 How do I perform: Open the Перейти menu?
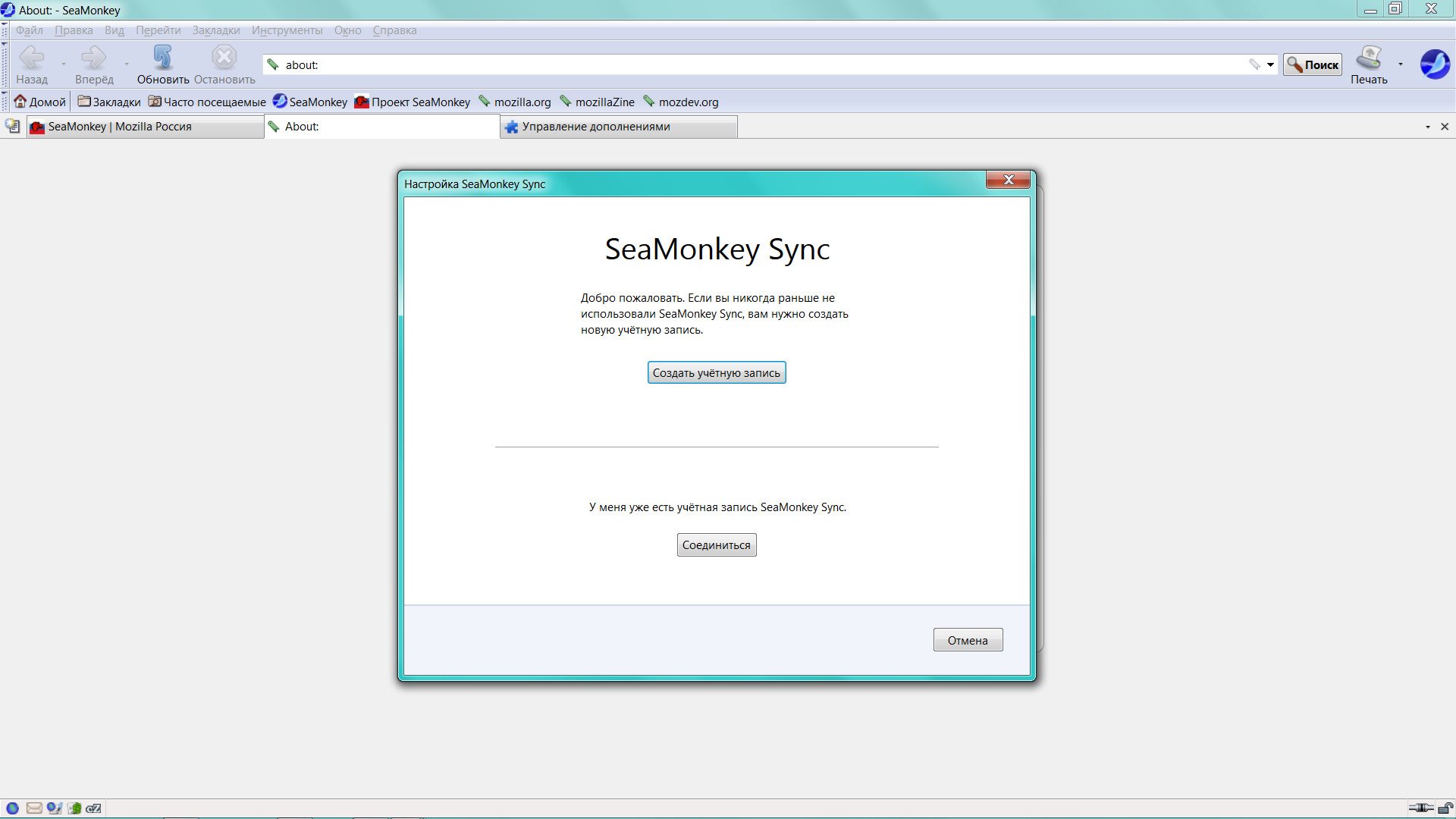click(158, 30)
